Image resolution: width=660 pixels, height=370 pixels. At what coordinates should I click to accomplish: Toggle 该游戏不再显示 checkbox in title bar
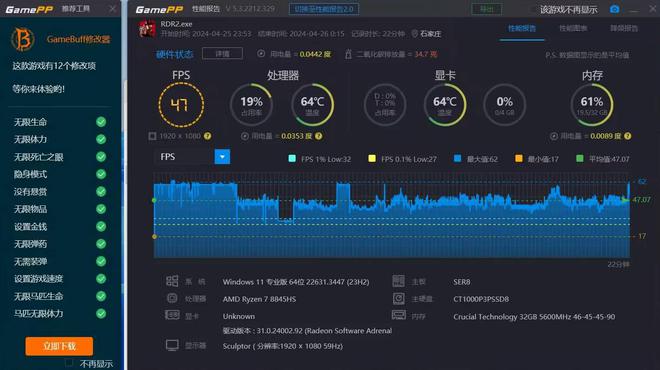(533, 9)
